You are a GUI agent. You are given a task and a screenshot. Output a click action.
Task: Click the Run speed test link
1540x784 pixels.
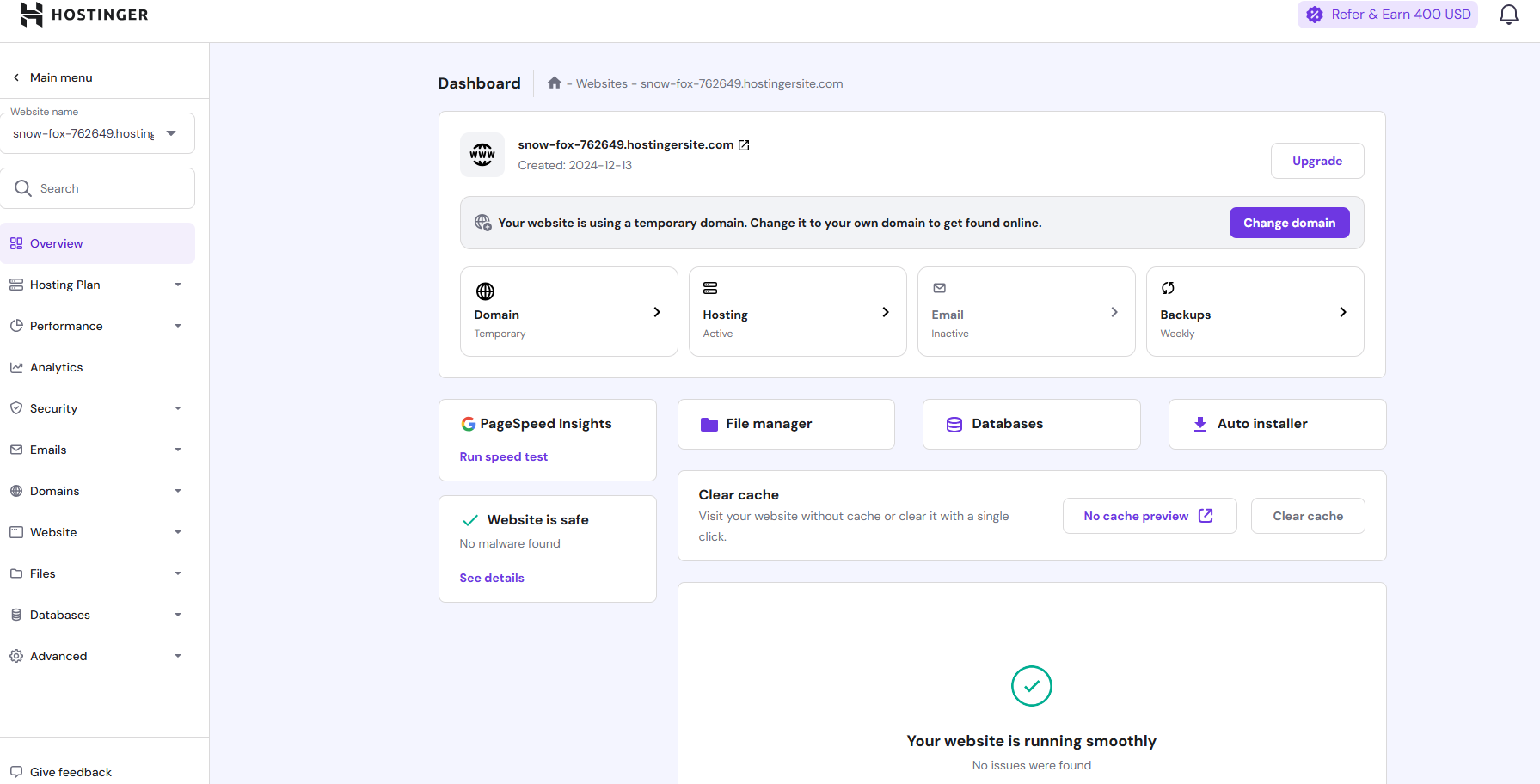point(503,456)
